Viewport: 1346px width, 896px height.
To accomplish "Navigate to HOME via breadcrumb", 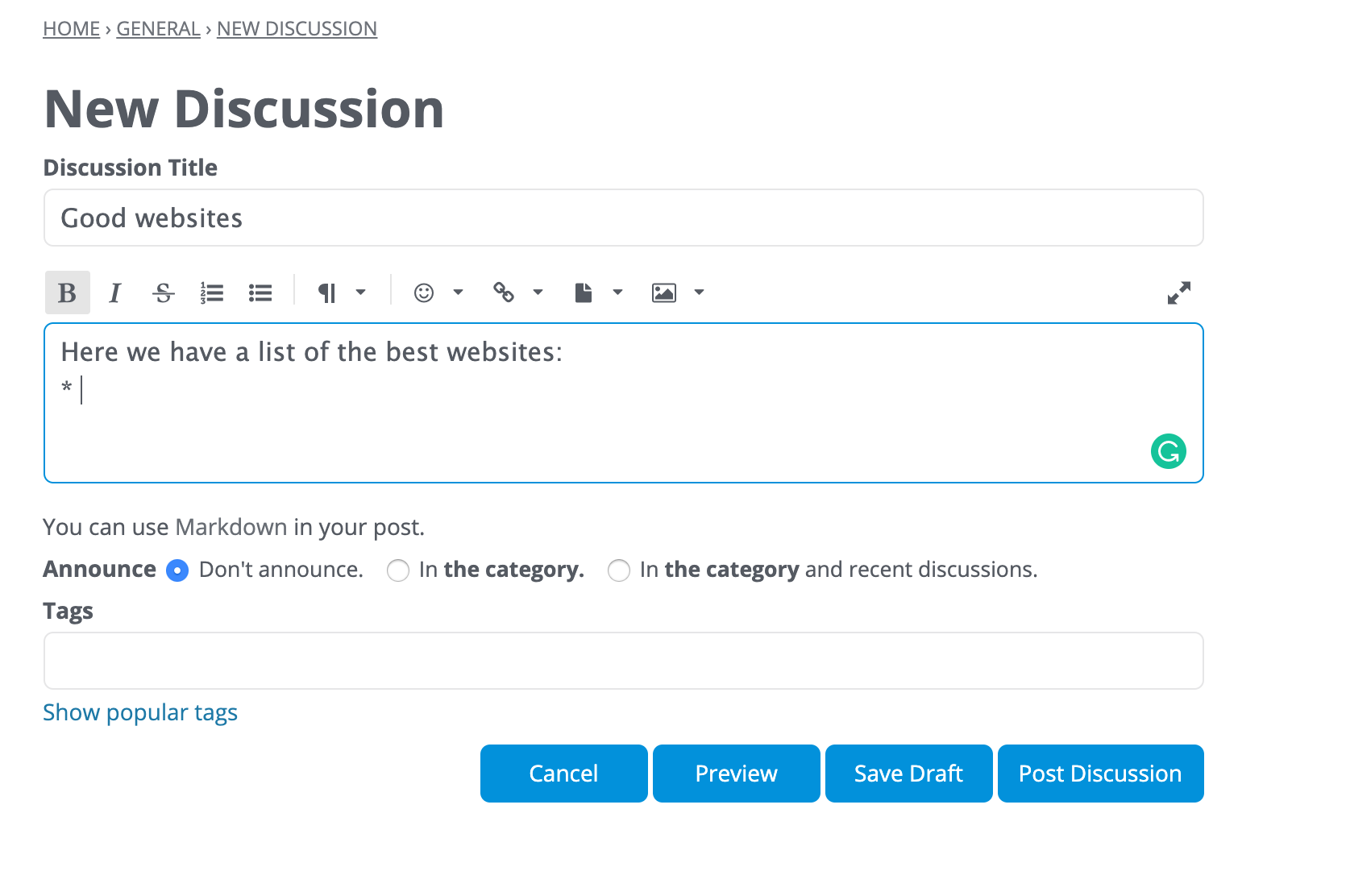I will tap(71, 28).
